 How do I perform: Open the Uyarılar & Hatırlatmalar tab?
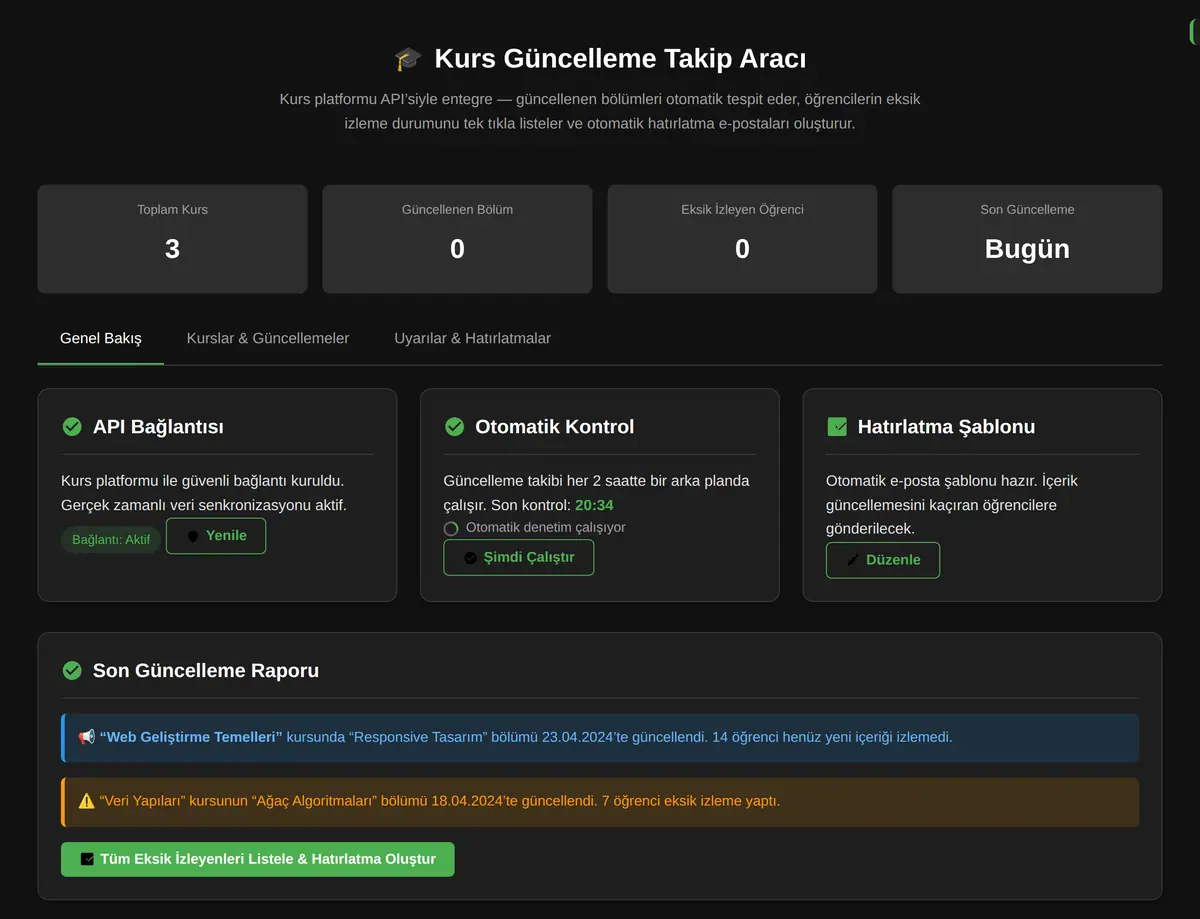tap(473, 338)
